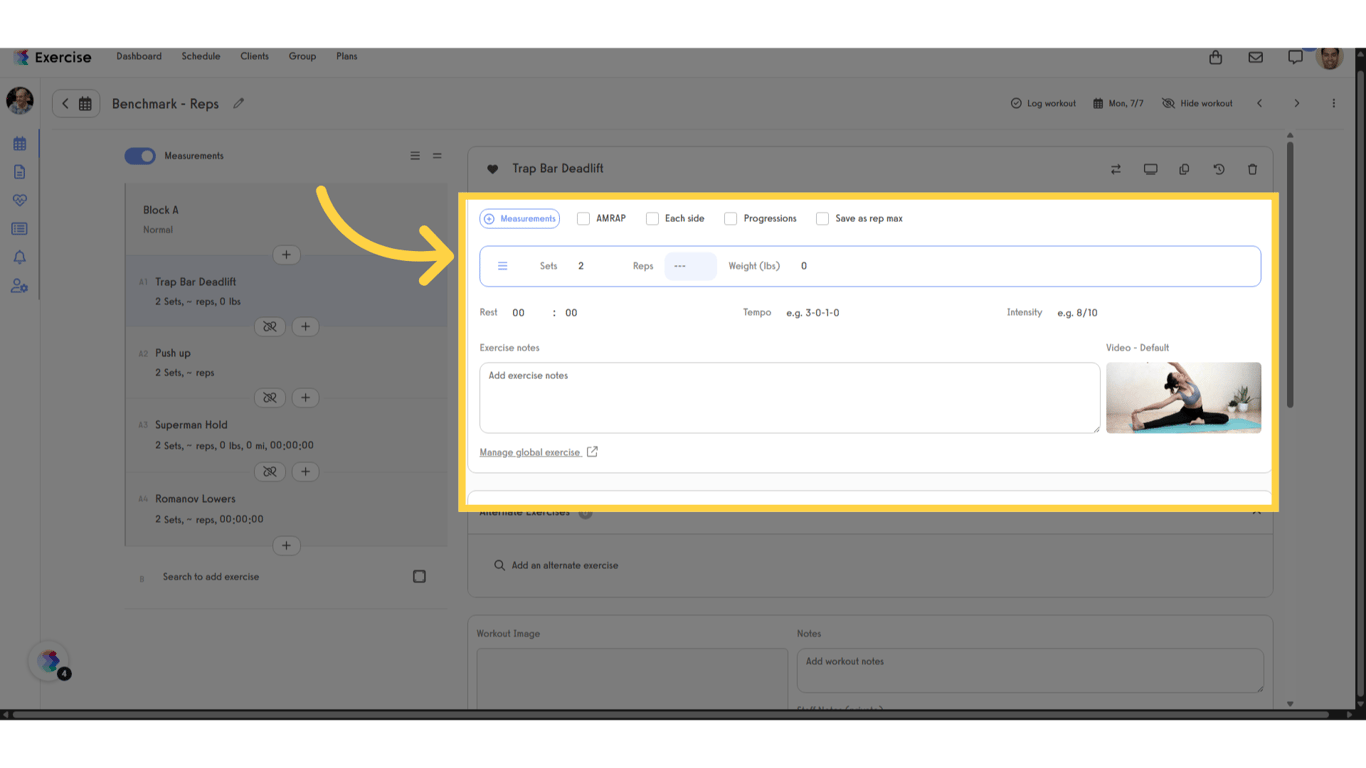Image resolution: width=1366 pixels, height=768 pixels.
Task: Click the unlink icon below Superman Hold
Action: coord(270,472)
